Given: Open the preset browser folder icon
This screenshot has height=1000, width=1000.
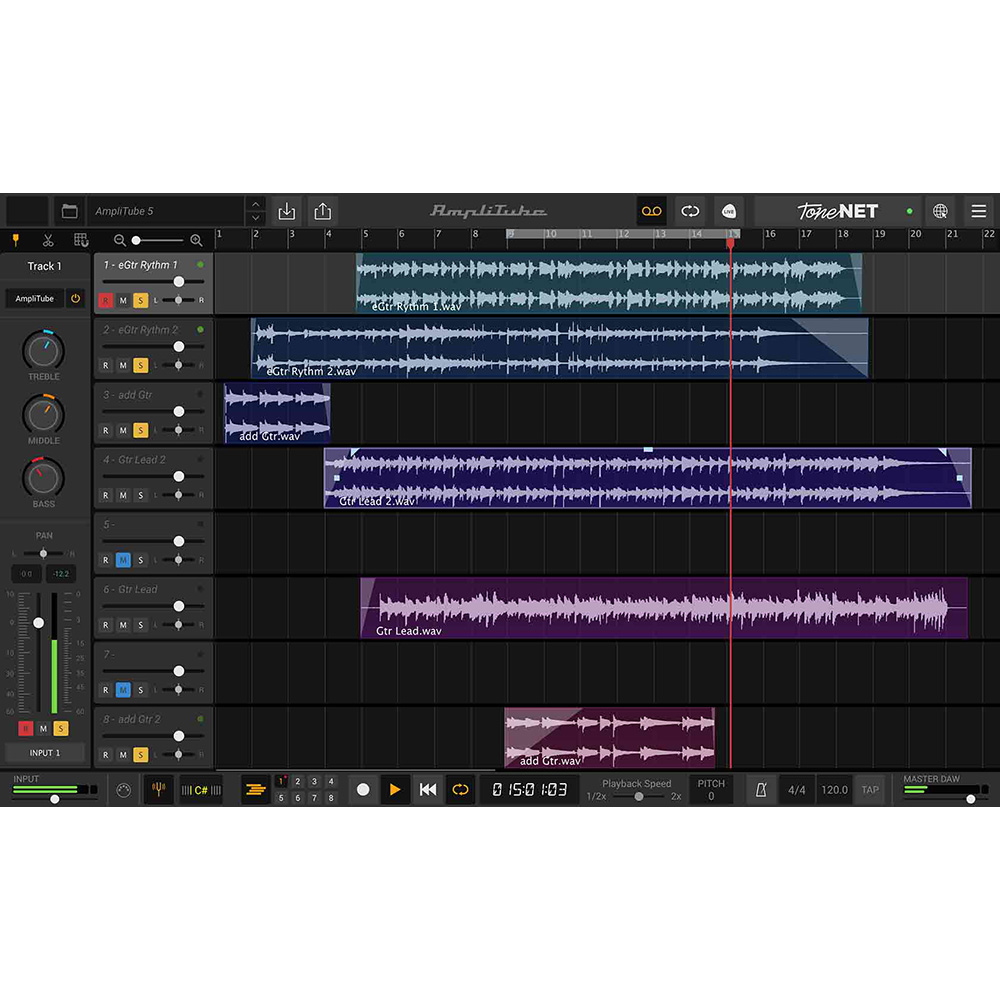Looking at the screenshot, I should click(70, 211).
